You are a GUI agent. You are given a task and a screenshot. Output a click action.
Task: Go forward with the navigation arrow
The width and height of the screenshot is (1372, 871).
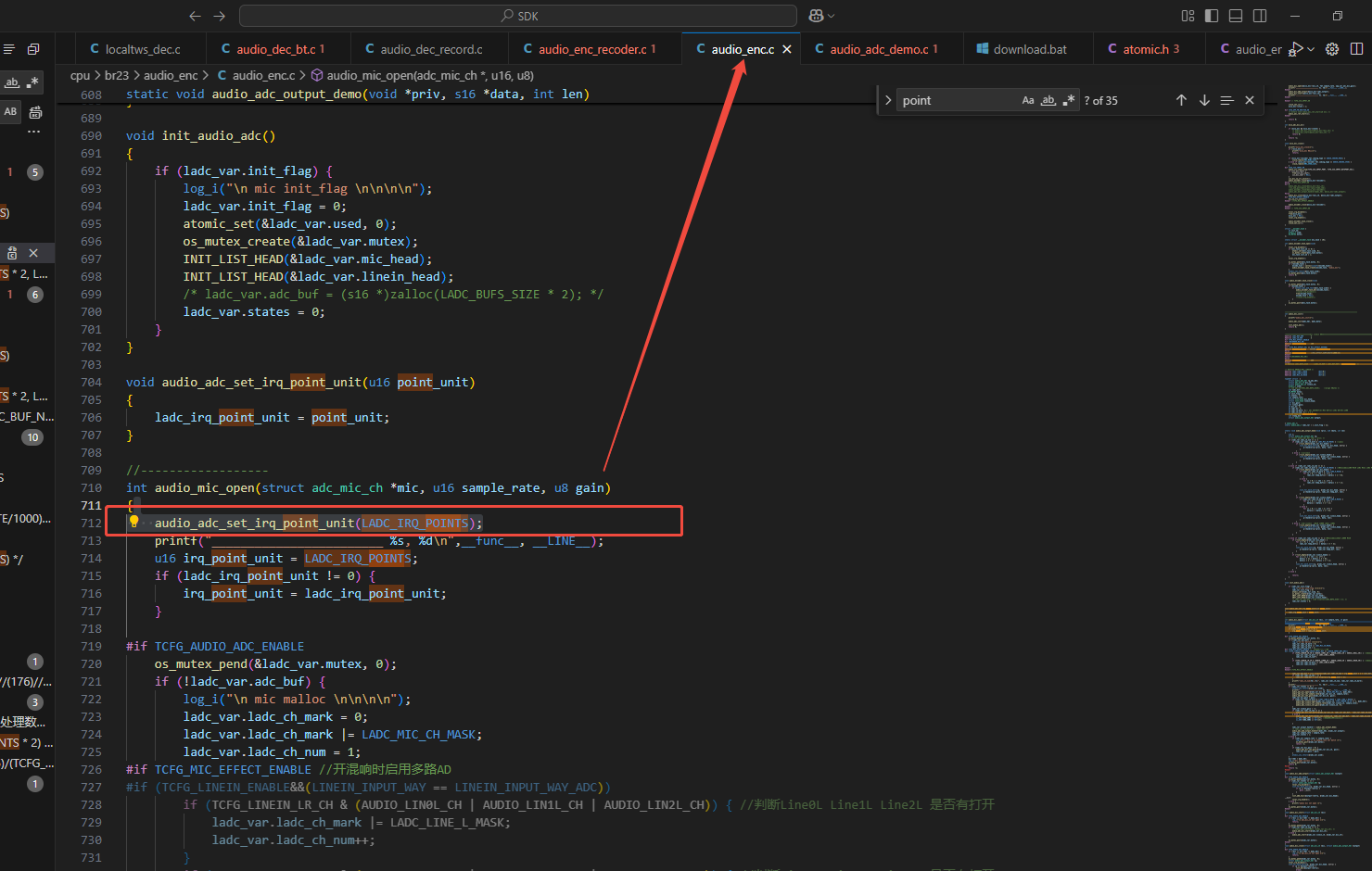pyautogui.click(x=220, y=16)
